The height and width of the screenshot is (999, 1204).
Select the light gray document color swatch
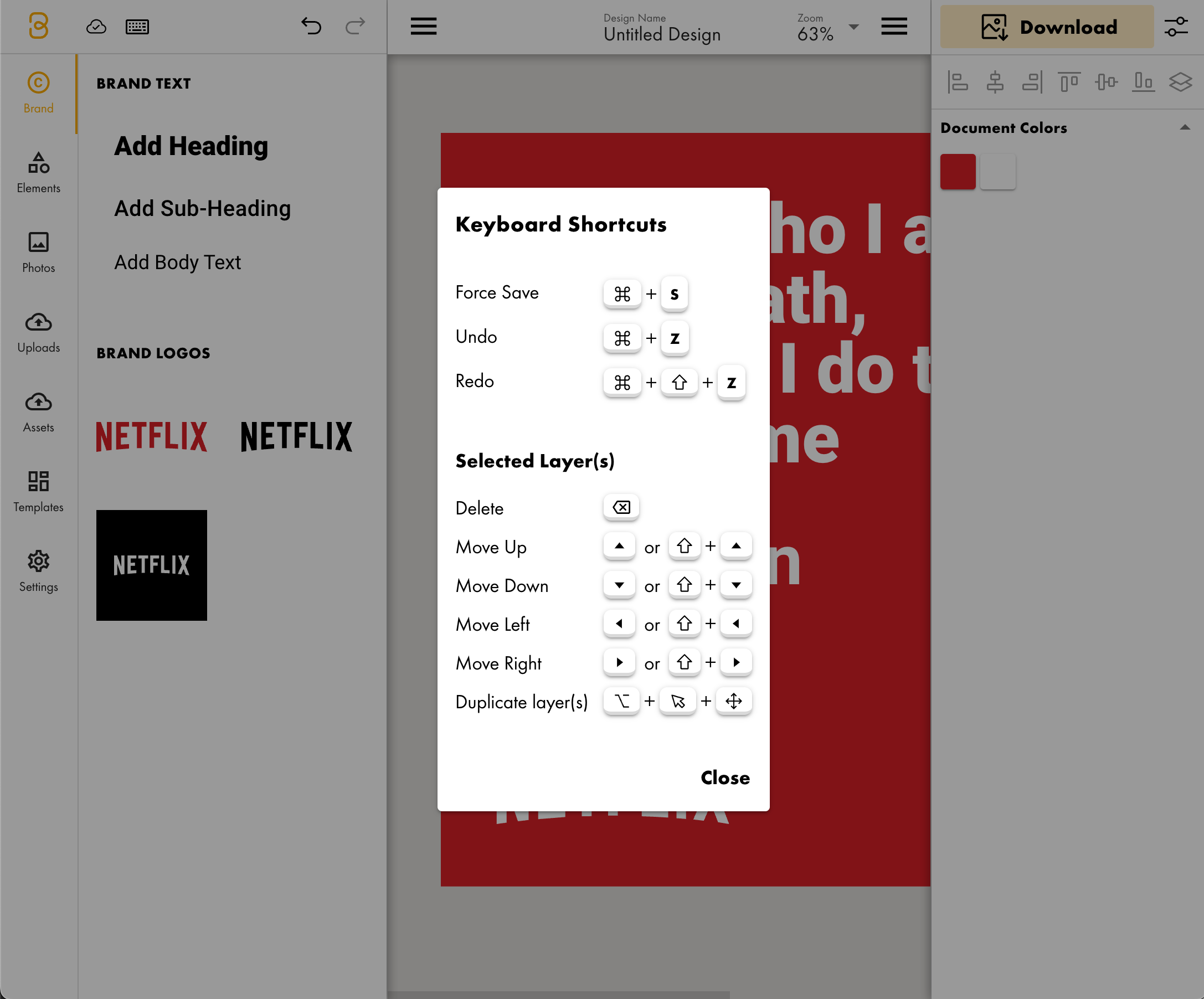point(997,171)
